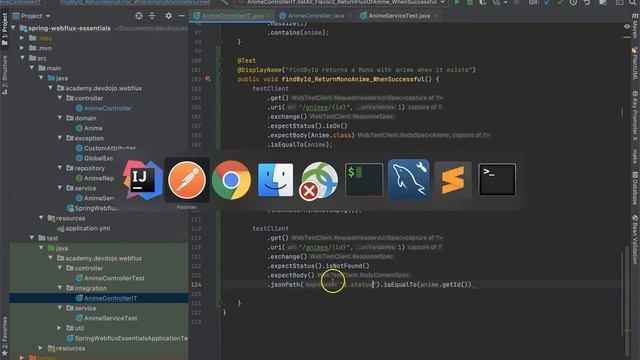Collapse the integration package under test
The height and width of the screenshot is (360, 640).
click(x=60, y=288)
